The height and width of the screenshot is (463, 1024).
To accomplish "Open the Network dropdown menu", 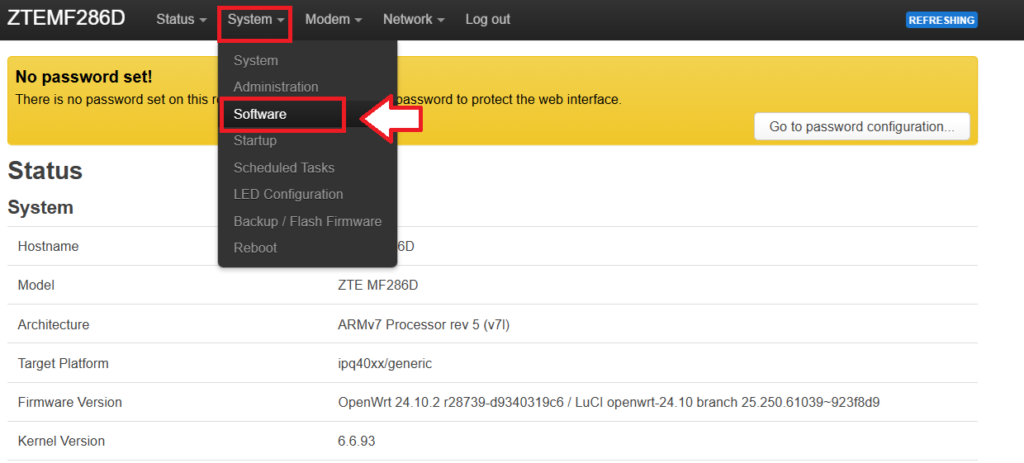I will click(414, 20).
